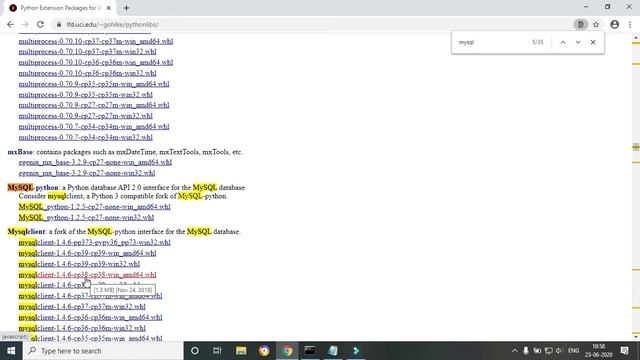Viewport: 640px width, 360px height.
Task: Go back to the previous page
Action: 10,24
